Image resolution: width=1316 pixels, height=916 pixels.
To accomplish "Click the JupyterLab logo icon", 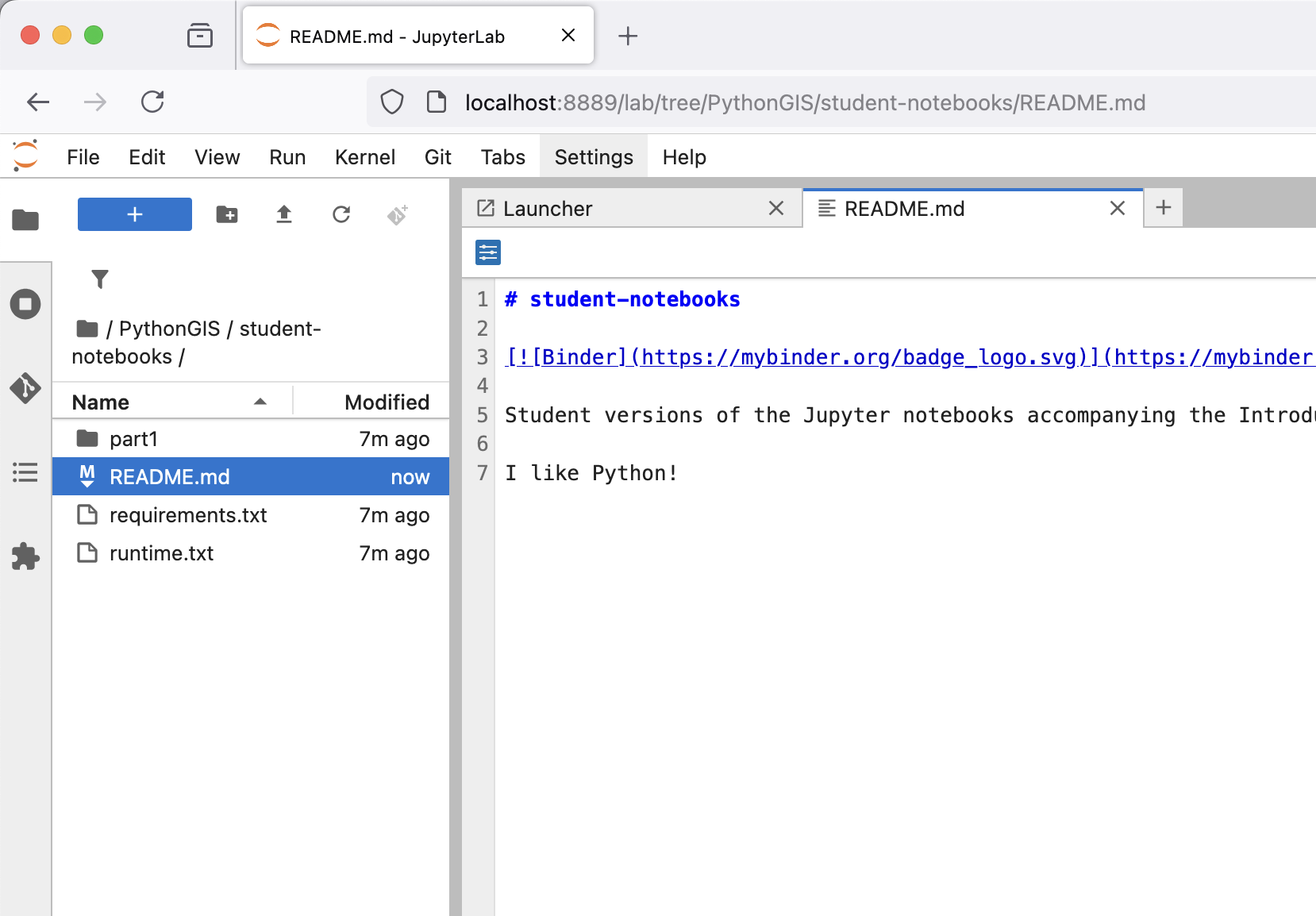I will [25, 156].
